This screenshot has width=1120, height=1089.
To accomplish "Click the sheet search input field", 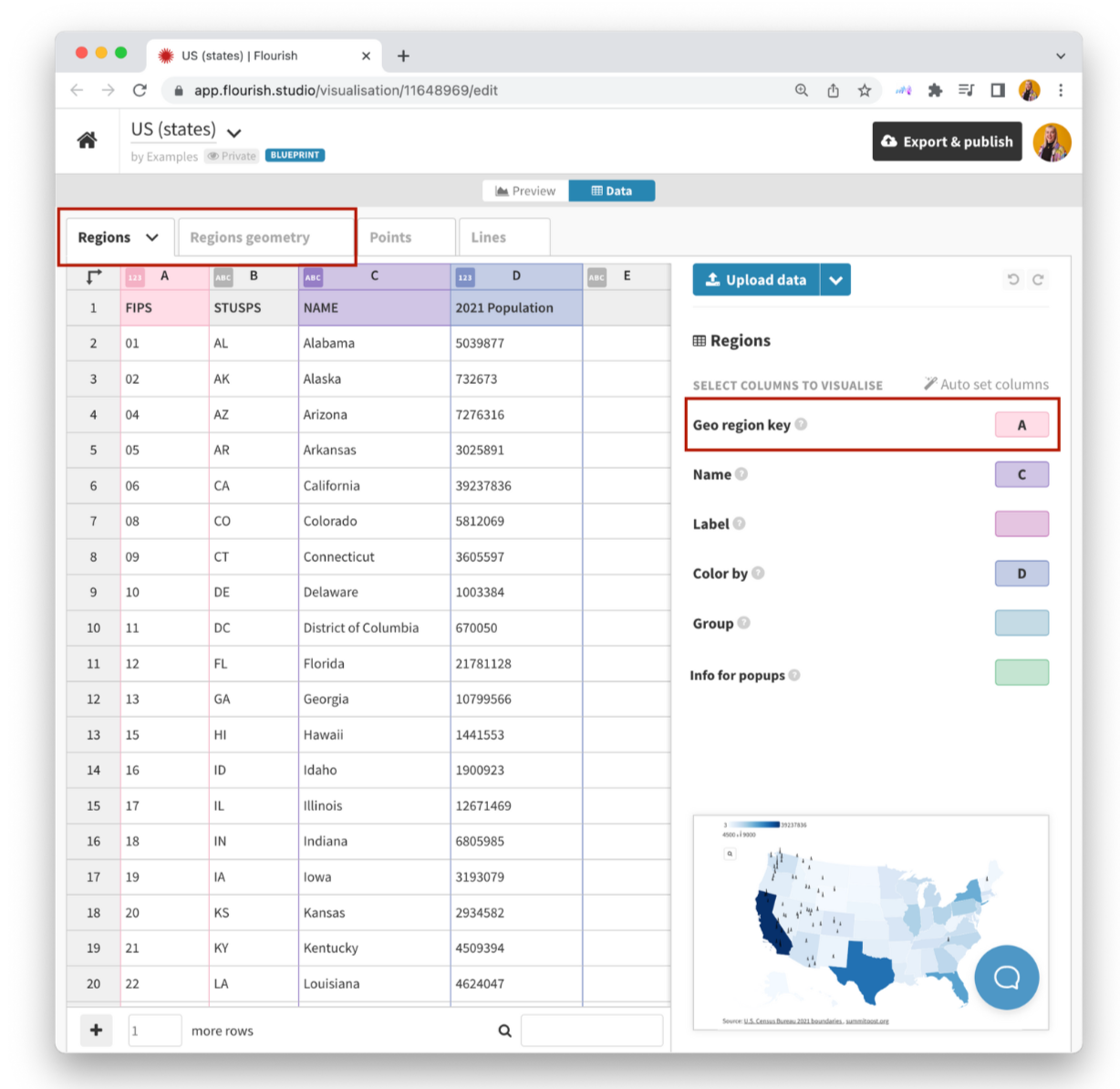I will pyautogui.click(x=592, y=1031).
